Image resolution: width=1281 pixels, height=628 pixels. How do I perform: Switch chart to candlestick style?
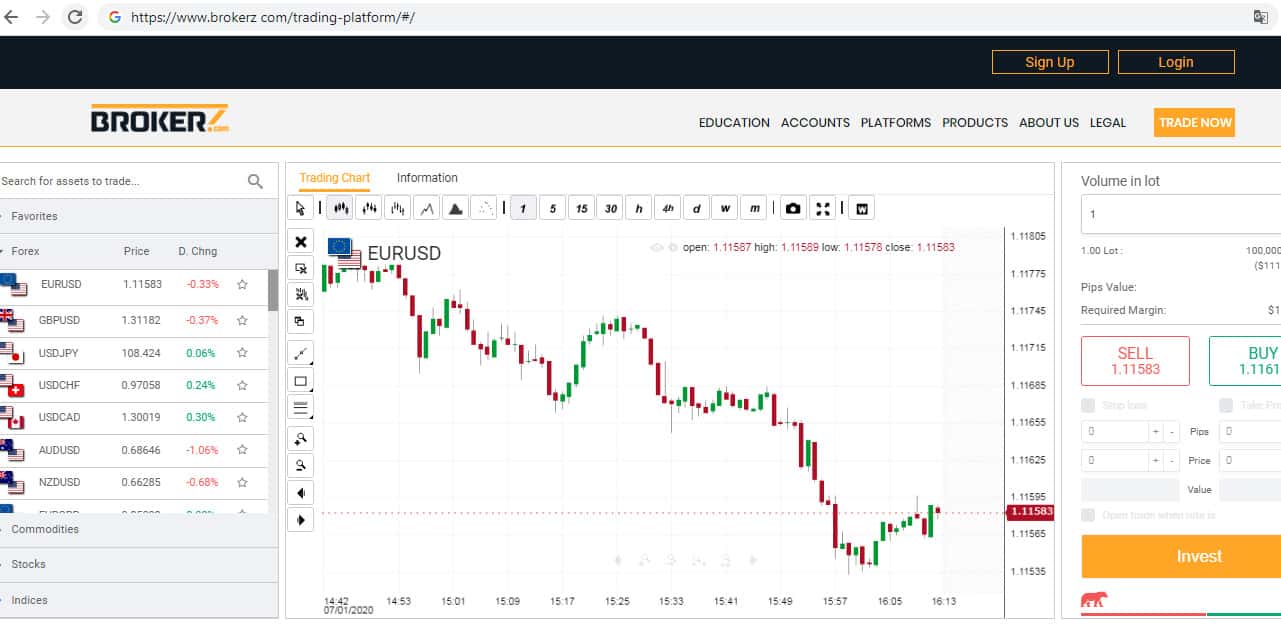pyautogui.click(x=342, y=208)
